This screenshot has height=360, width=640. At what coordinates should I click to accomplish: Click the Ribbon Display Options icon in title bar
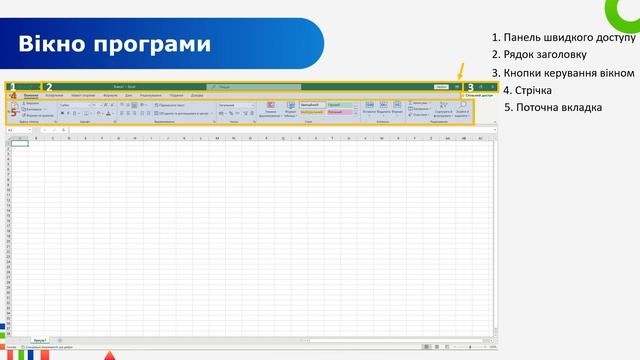457,87
